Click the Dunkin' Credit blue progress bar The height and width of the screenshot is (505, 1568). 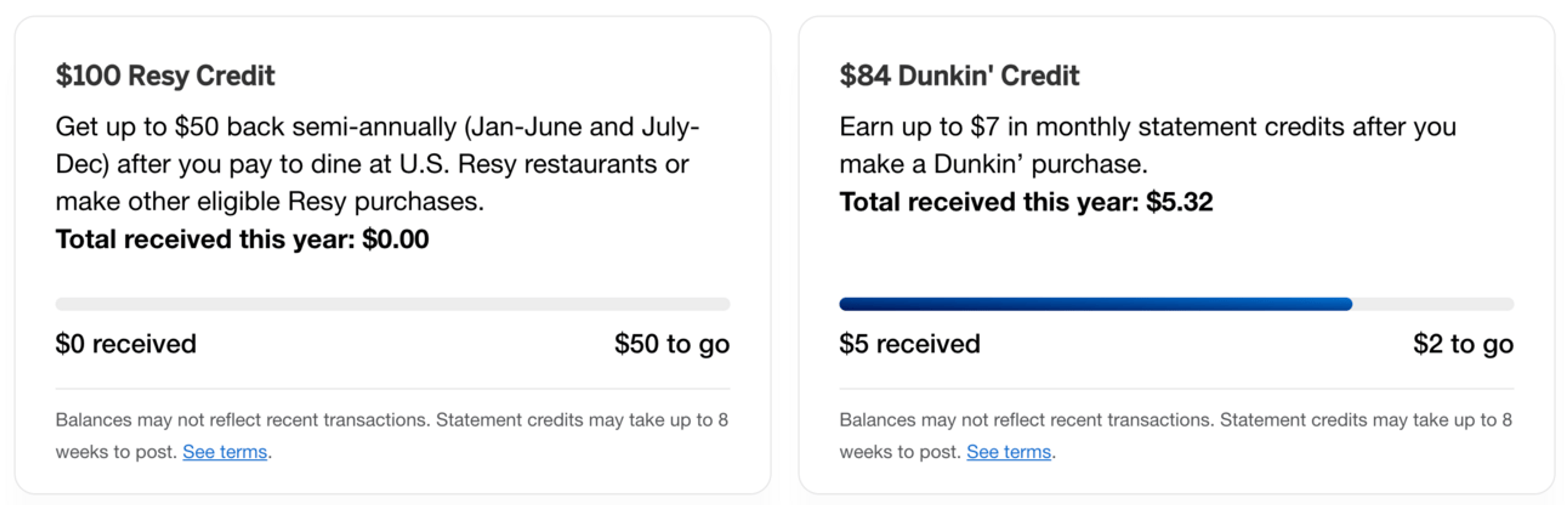pyautogui.click(x=1096, y=304)
